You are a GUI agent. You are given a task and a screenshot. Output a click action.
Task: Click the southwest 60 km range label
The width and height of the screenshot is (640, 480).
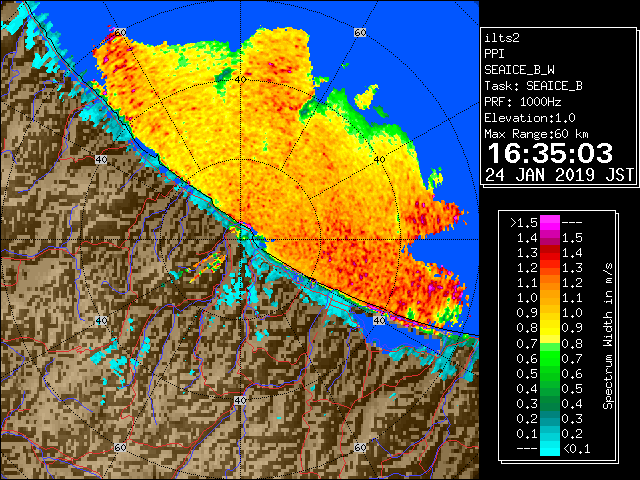120,447
